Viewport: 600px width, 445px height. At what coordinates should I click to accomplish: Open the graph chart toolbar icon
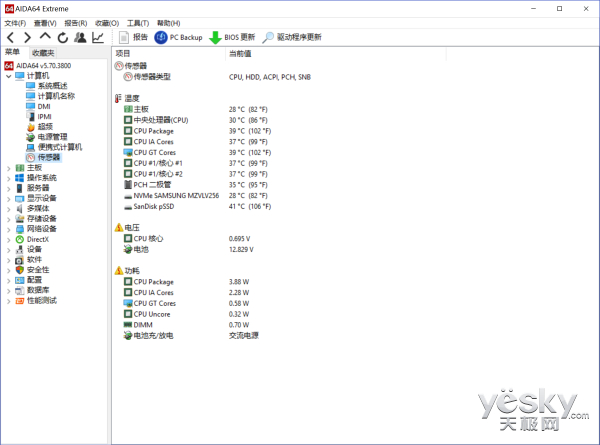[98, 37]
